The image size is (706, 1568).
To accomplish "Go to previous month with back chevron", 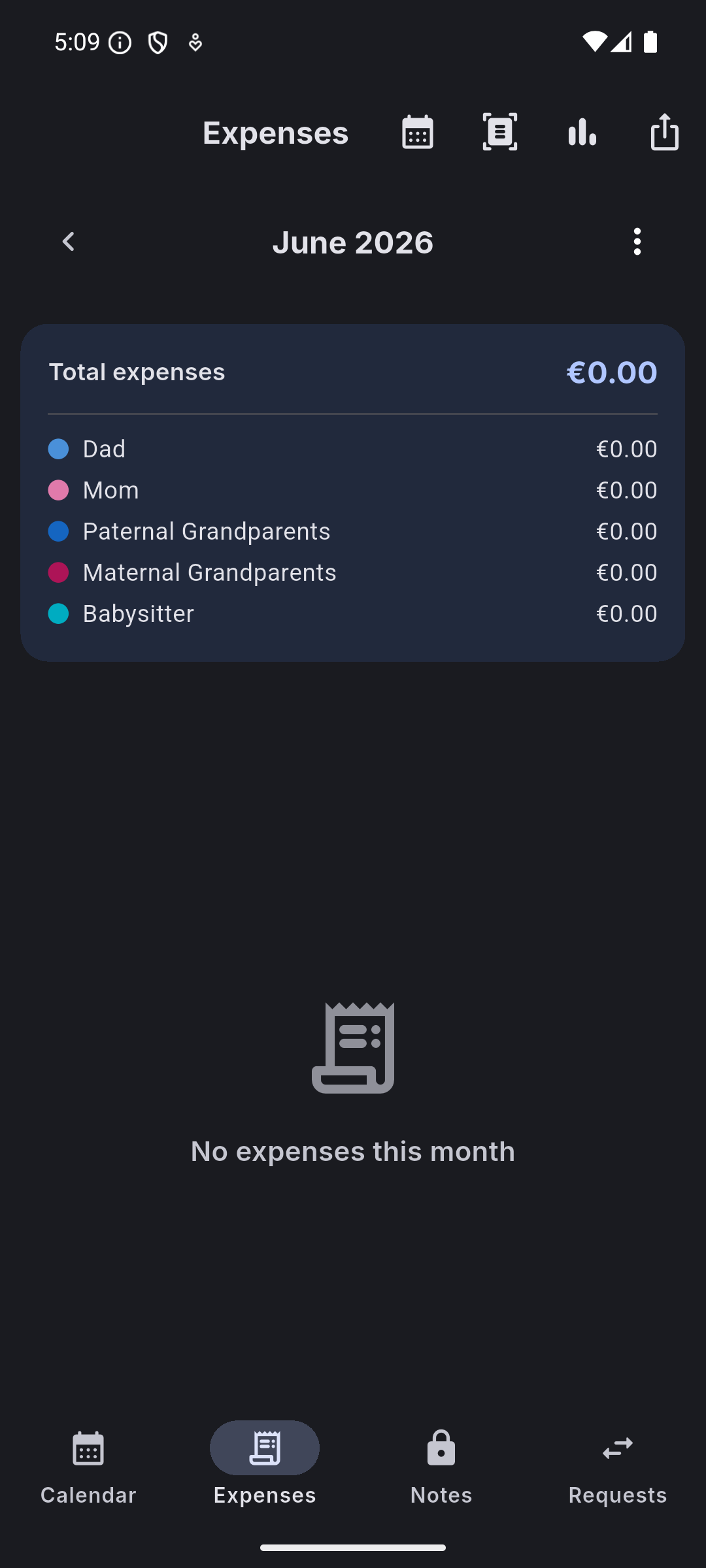I will coord(69,242).
